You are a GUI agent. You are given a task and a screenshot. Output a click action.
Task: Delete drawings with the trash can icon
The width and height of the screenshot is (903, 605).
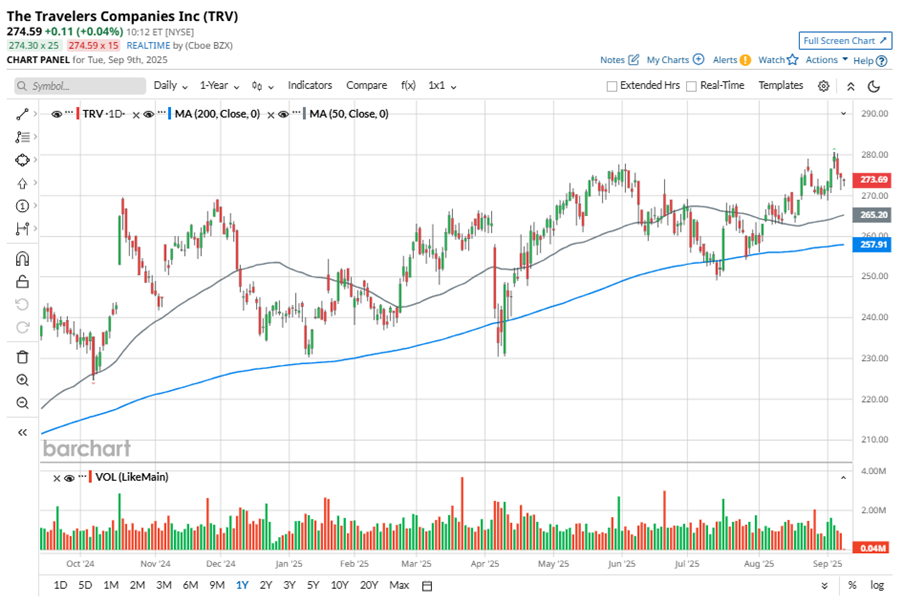(22, 357)
